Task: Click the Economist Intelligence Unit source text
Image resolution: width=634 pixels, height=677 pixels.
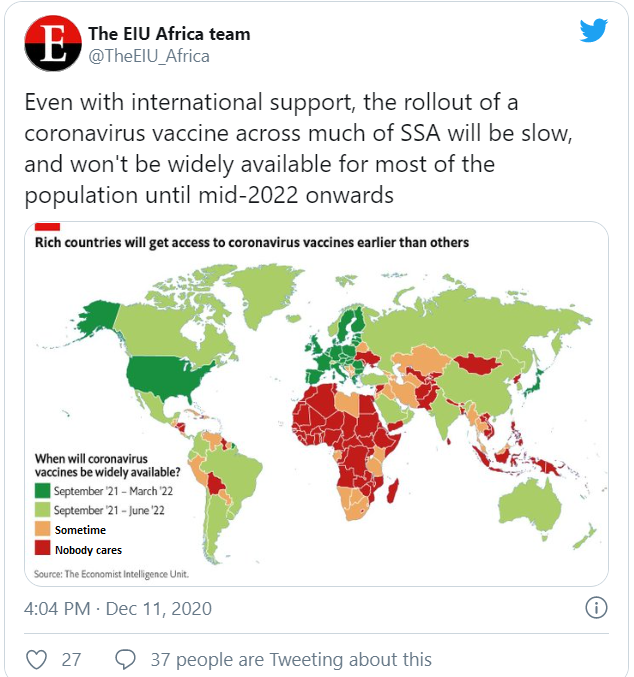Action: [x=110, y=574]
